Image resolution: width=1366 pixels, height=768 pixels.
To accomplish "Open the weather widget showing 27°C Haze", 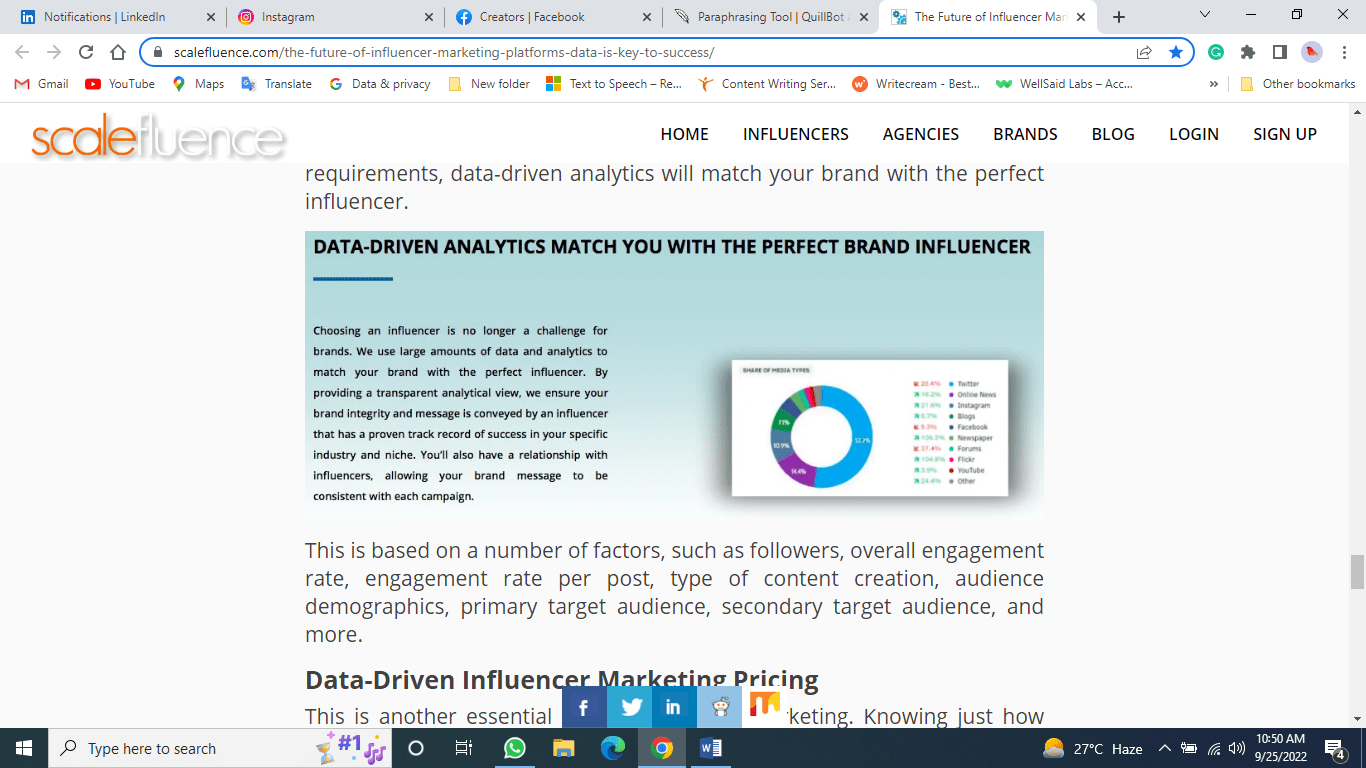I will pyautogui.click(x=1092, y=749).
